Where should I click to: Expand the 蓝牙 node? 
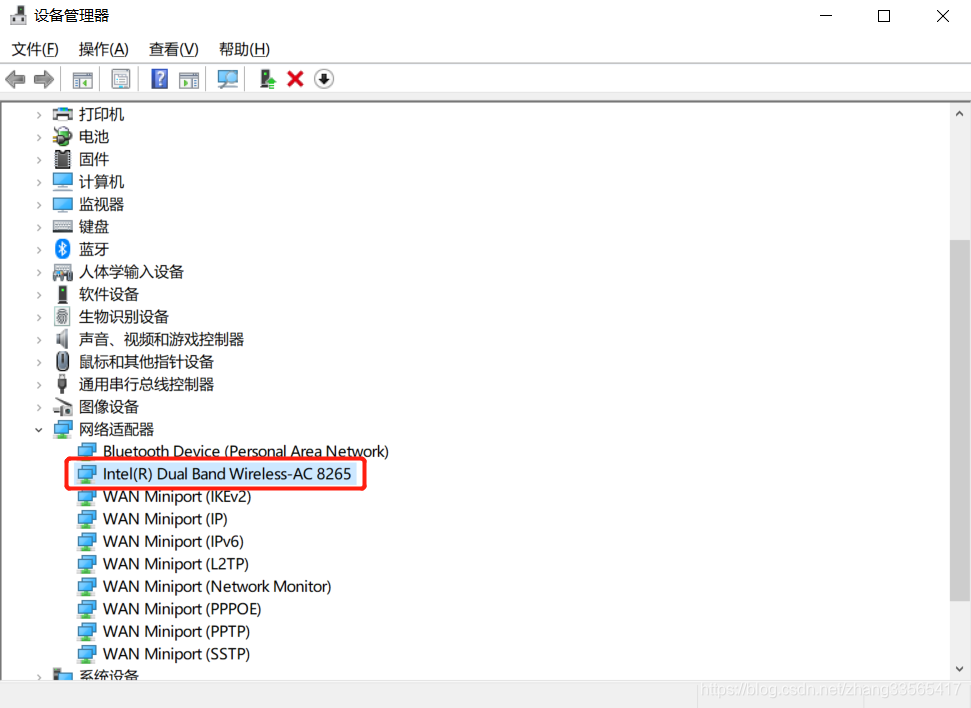point(39,250)
